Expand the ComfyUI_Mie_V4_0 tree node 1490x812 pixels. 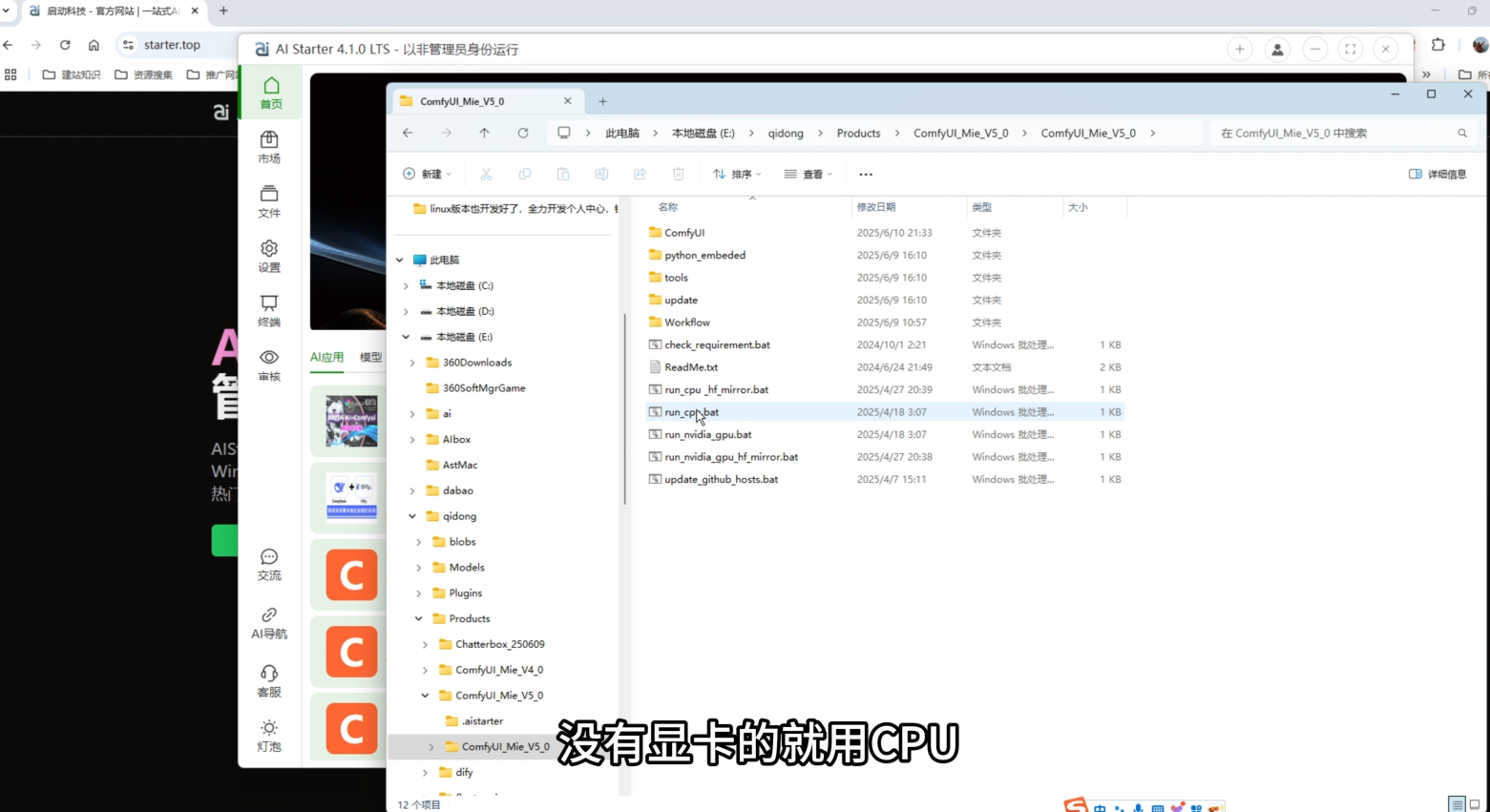(425, 670)
